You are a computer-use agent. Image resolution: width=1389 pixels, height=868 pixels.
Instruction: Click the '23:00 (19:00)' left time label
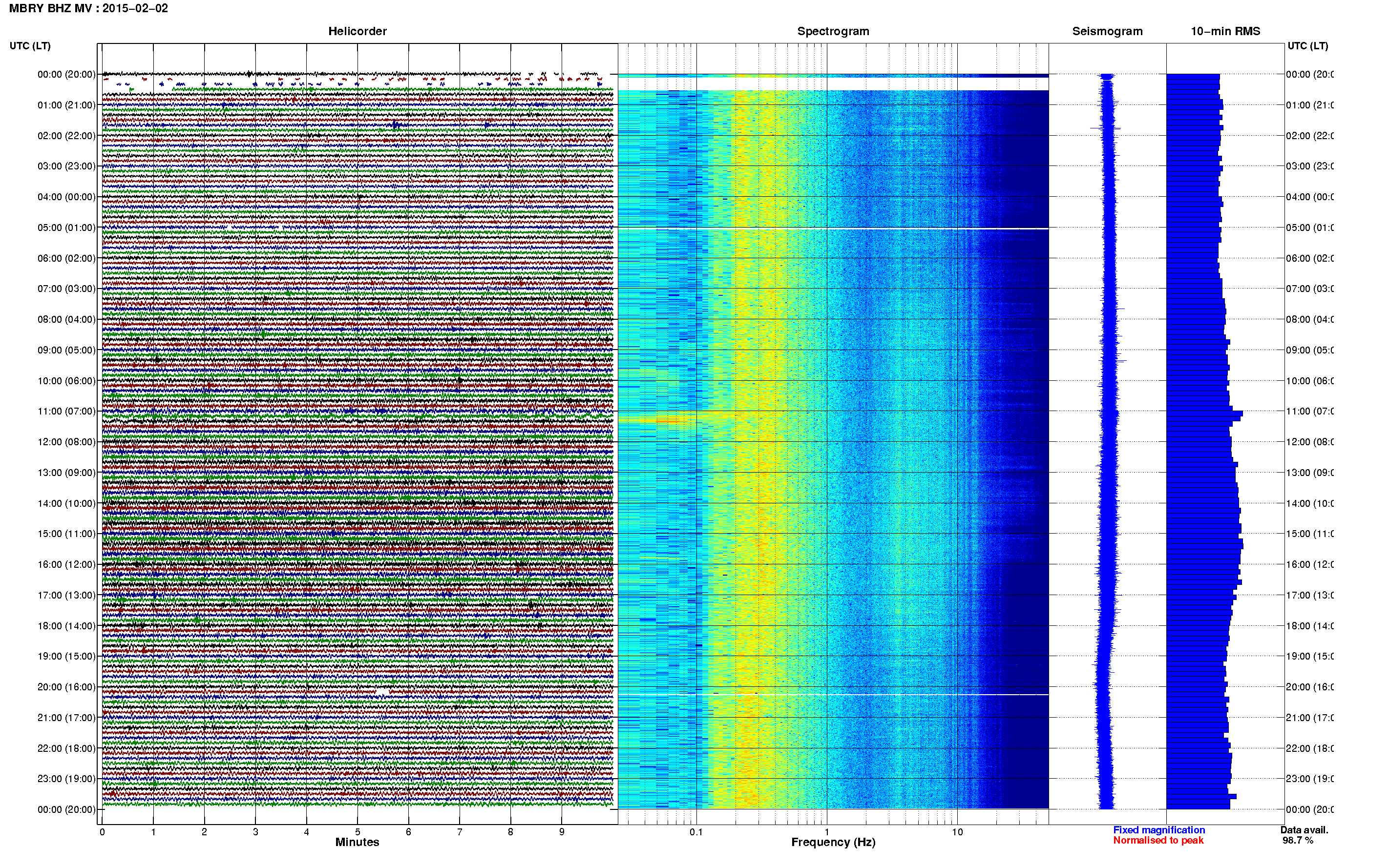(66, 779)
